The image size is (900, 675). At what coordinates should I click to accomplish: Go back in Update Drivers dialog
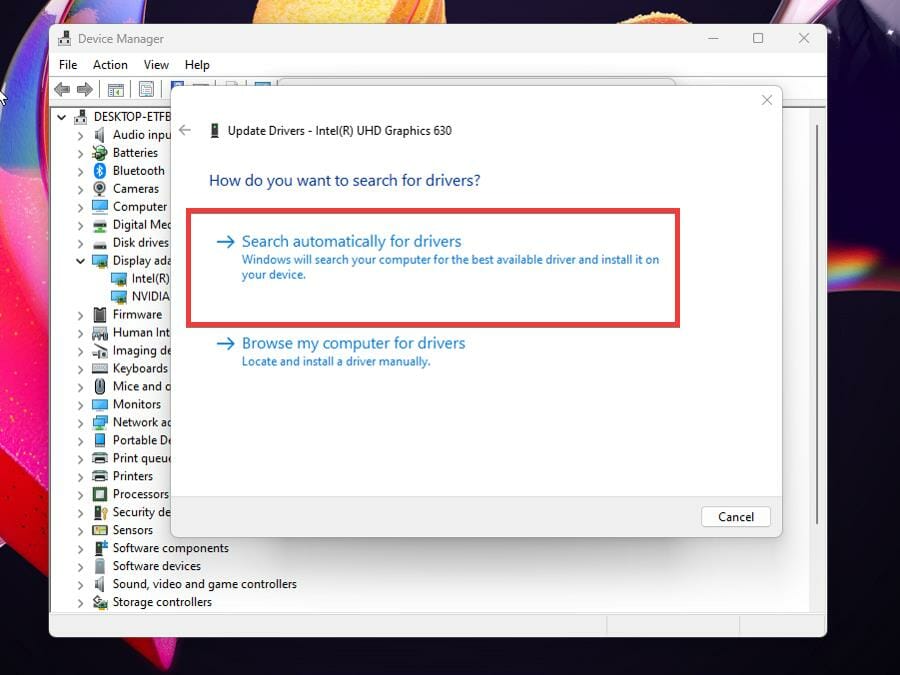(x=185, y=130)
